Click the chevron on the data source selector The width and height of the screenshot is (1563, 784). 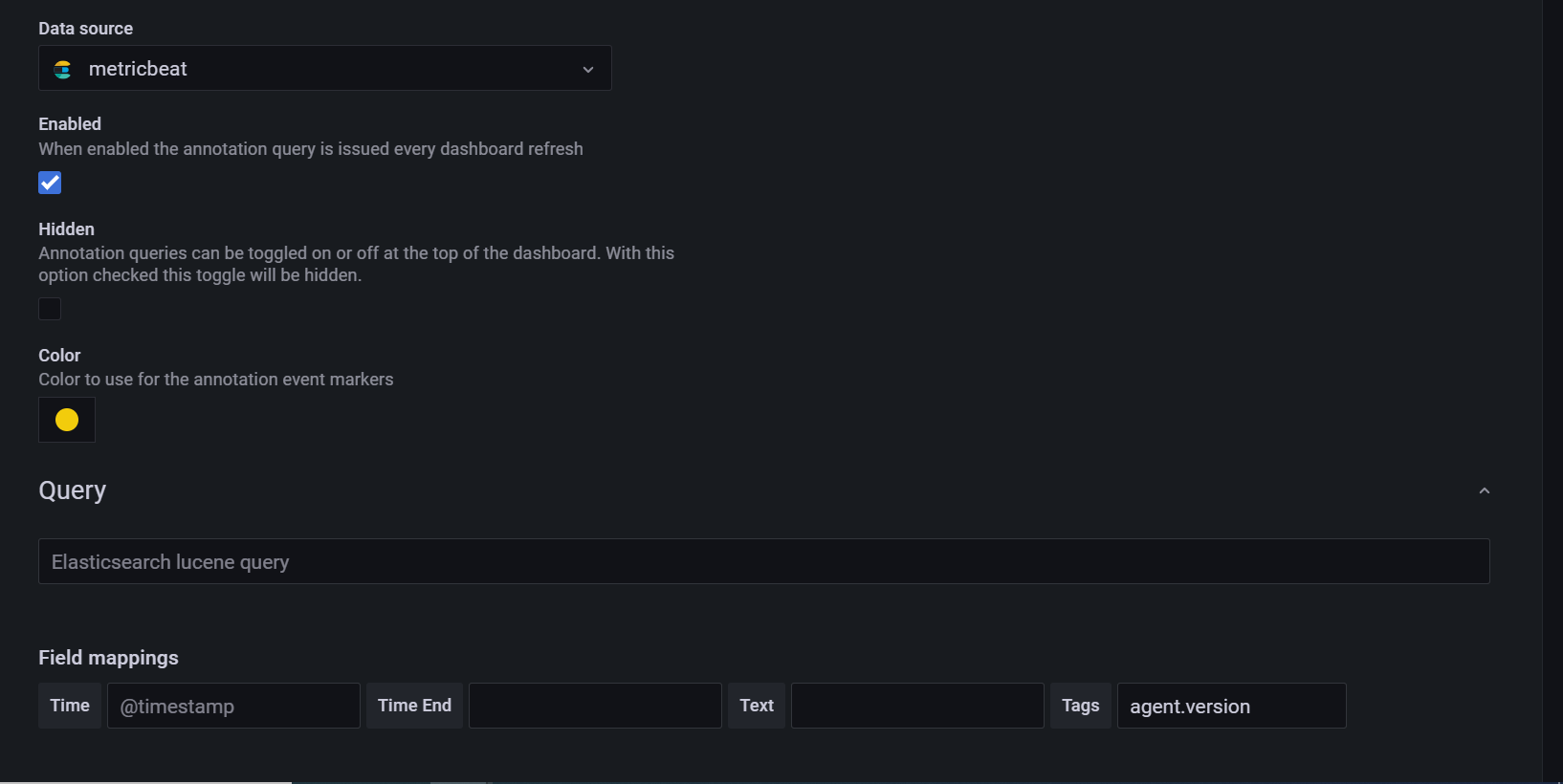(x=587, y=69)
